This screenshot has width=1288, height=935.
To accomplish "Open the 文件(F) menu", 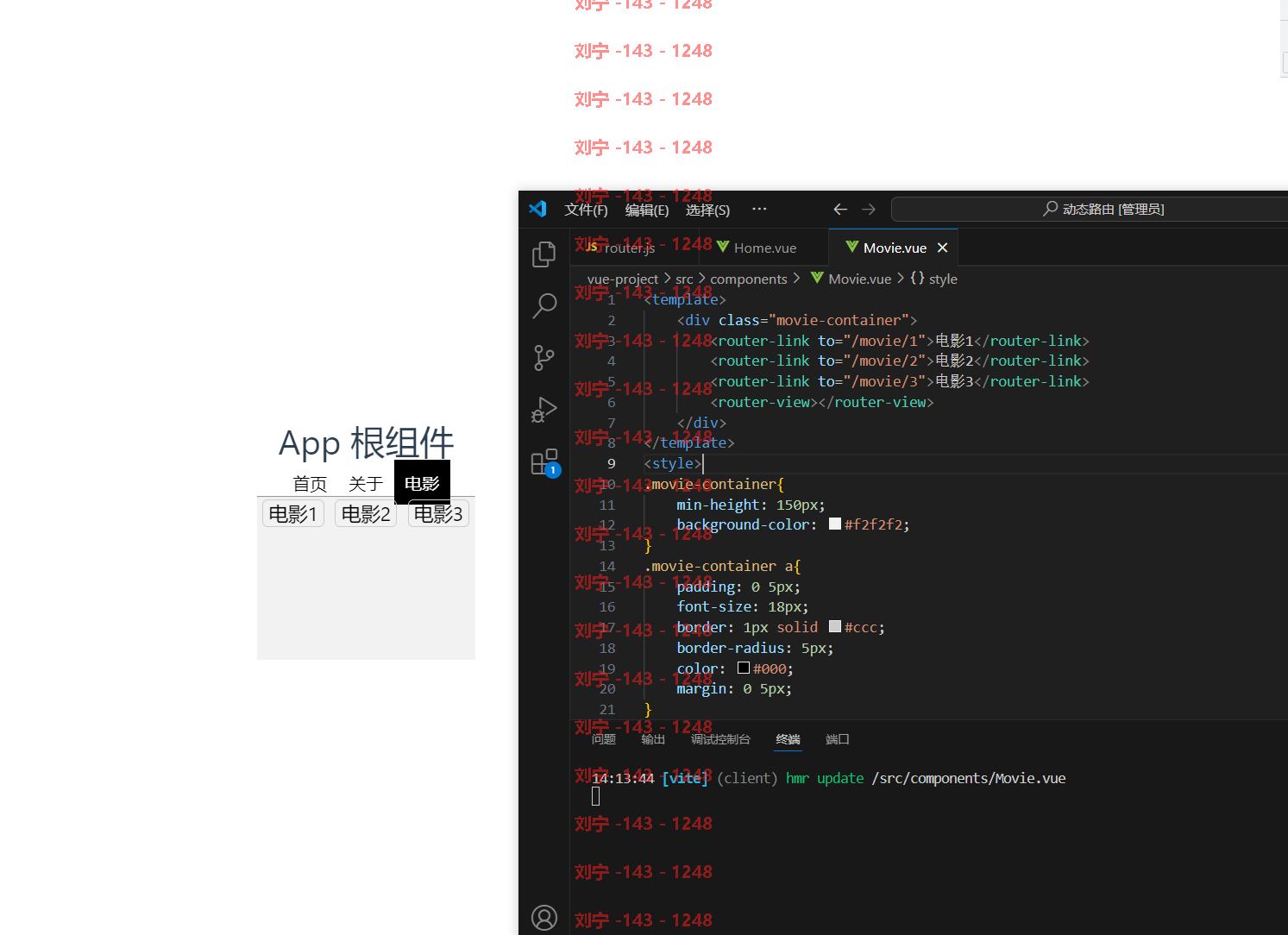I will click(x=586, y=210).
